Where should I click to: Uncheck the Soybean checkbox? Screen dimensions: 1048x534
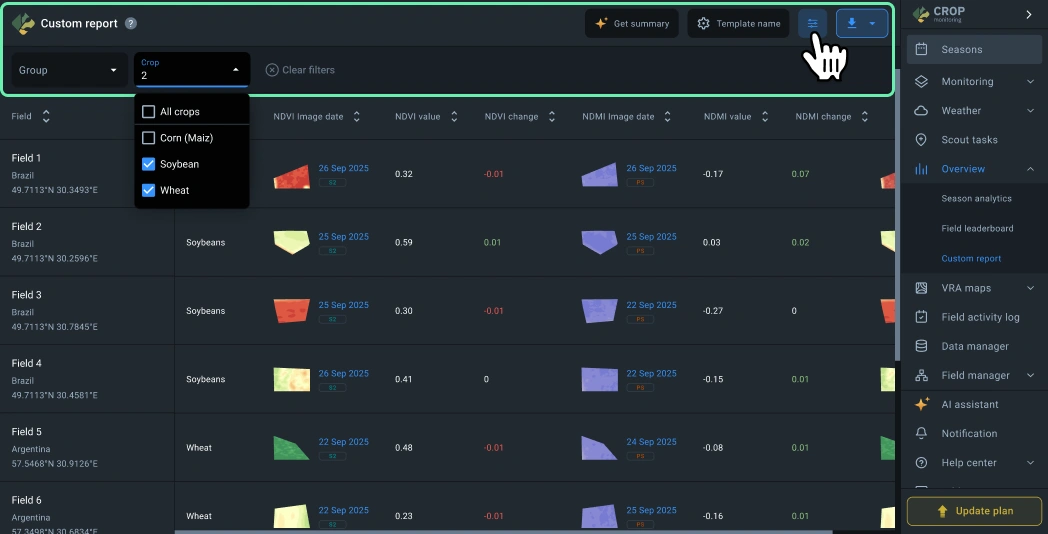149,164
